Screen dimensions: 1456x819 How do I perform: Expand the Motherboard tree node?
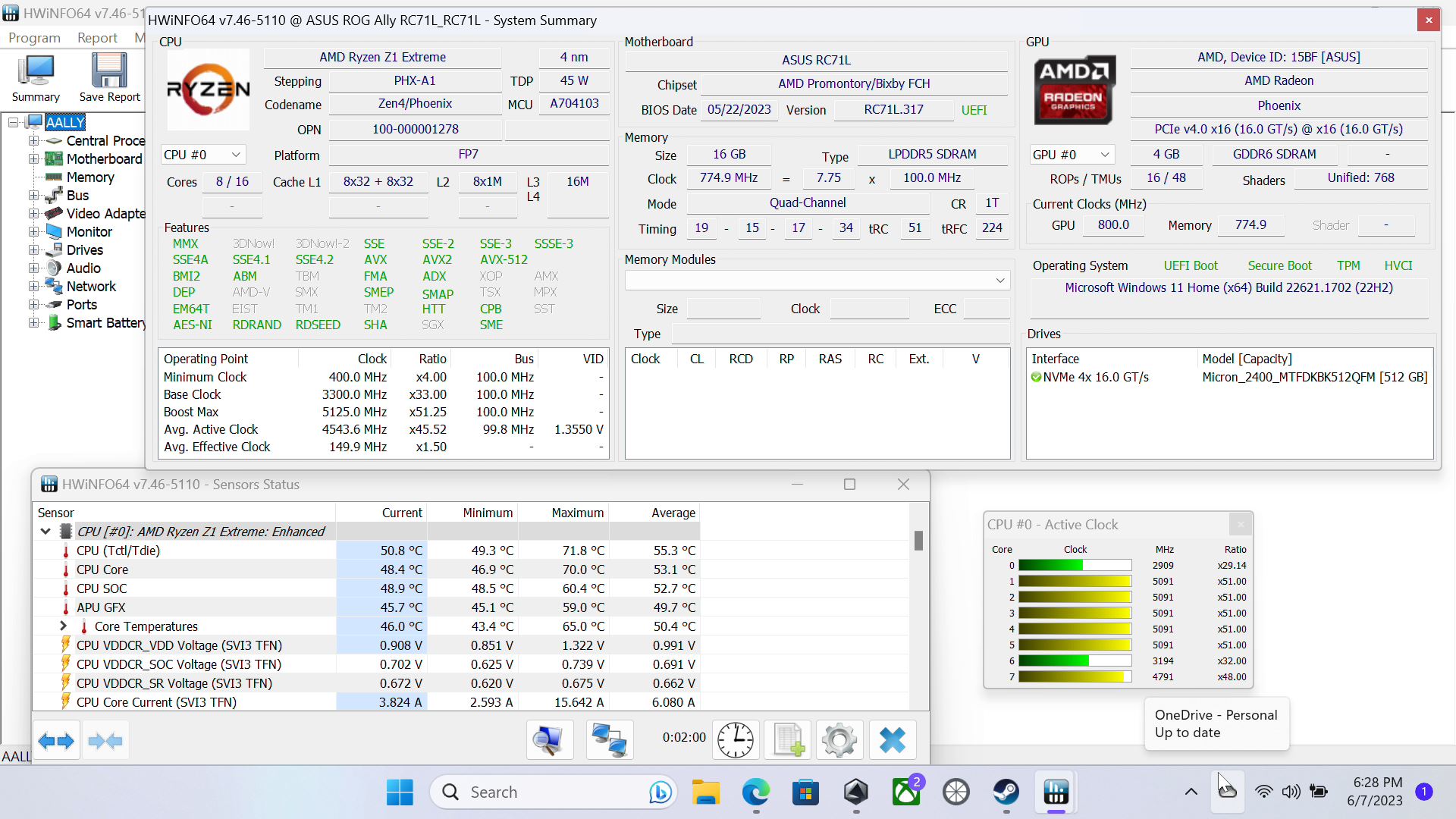click(x=33, y=158)
